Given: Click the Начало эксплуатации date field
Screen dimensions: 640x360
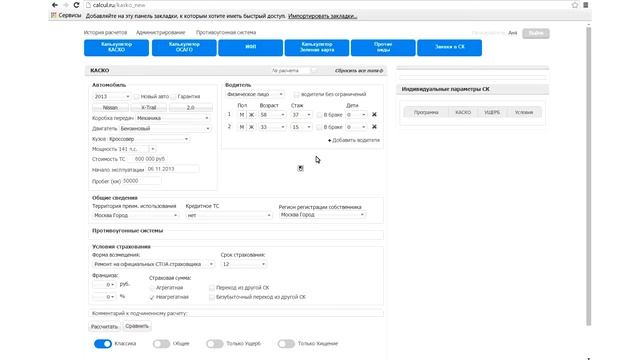Looking at the screenshot, I should [172, 169].
